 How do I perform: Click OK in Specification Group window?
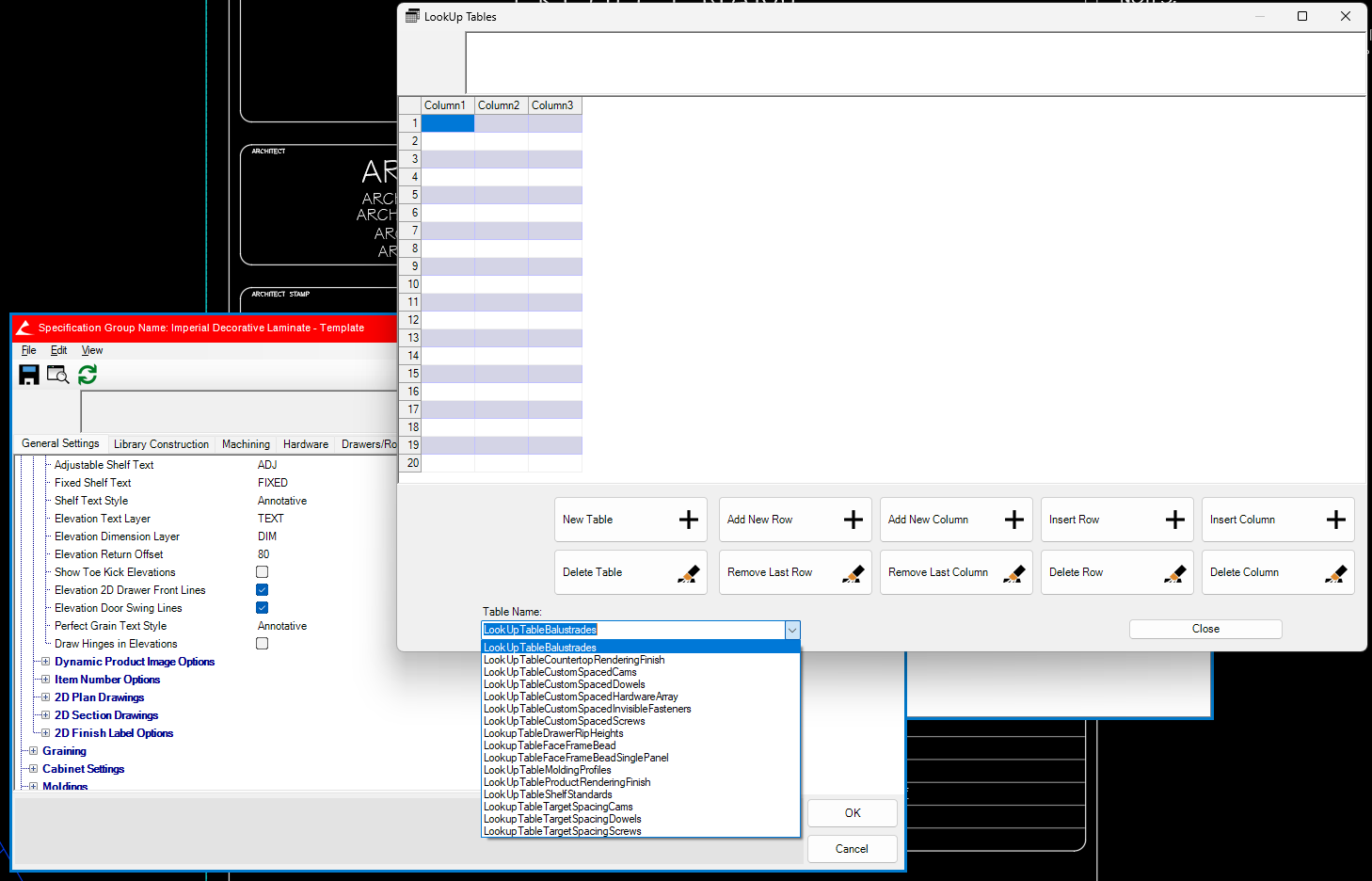853,813
